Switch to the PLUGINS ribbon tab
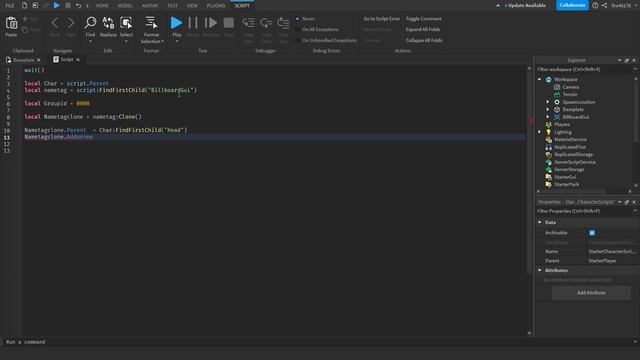The height and width of the screenshot is (360, 640). pos(216,6)
